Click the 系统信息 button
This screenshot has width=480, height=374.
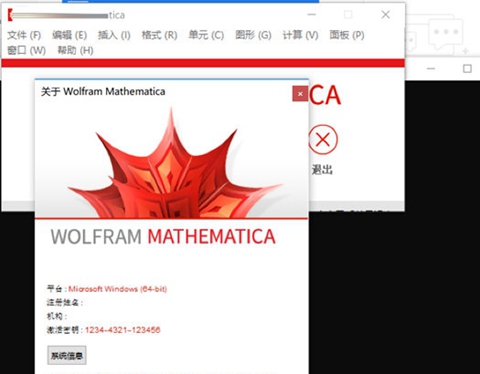click(x=67, y=355)
